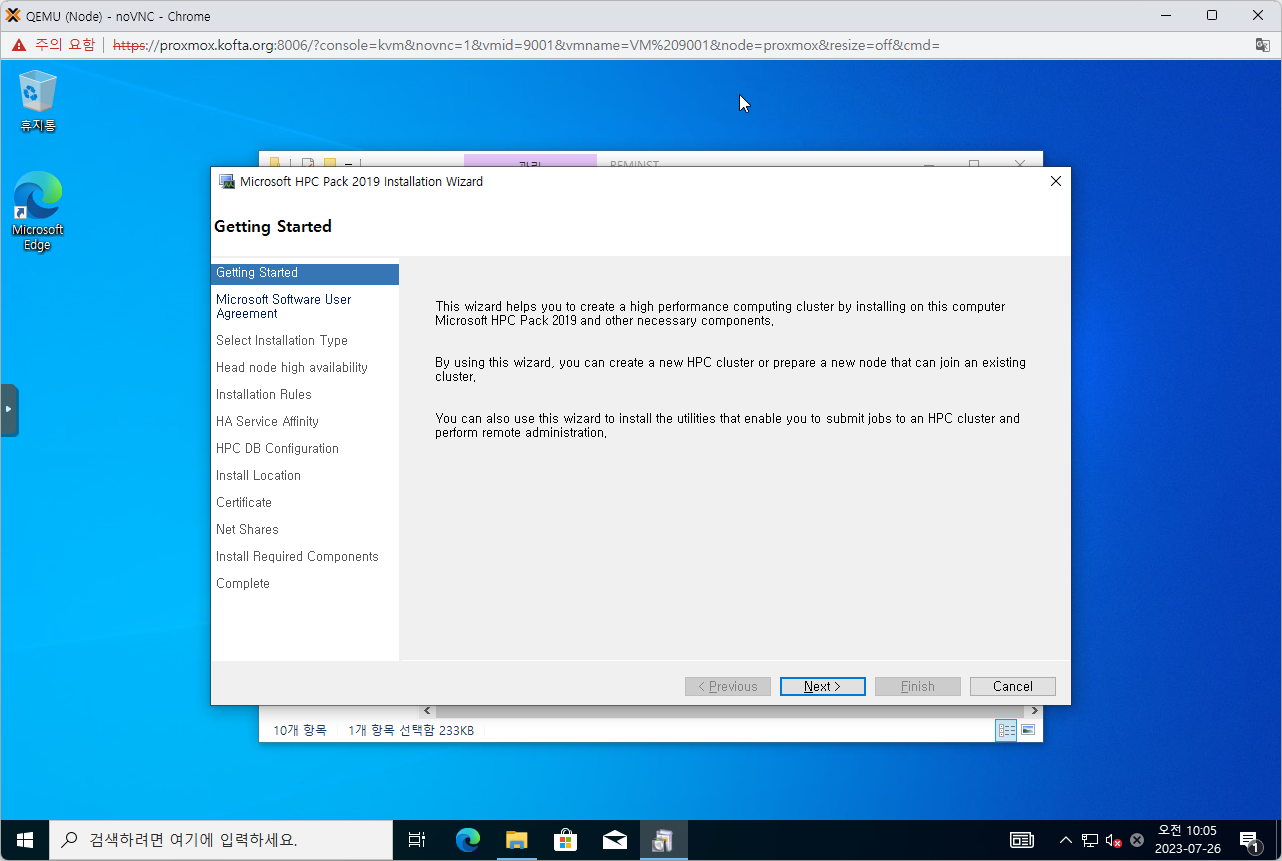Go to Microsoft Software User Agreement step
This screenshot has width=1282, height=861.
[x=284, y=306]
